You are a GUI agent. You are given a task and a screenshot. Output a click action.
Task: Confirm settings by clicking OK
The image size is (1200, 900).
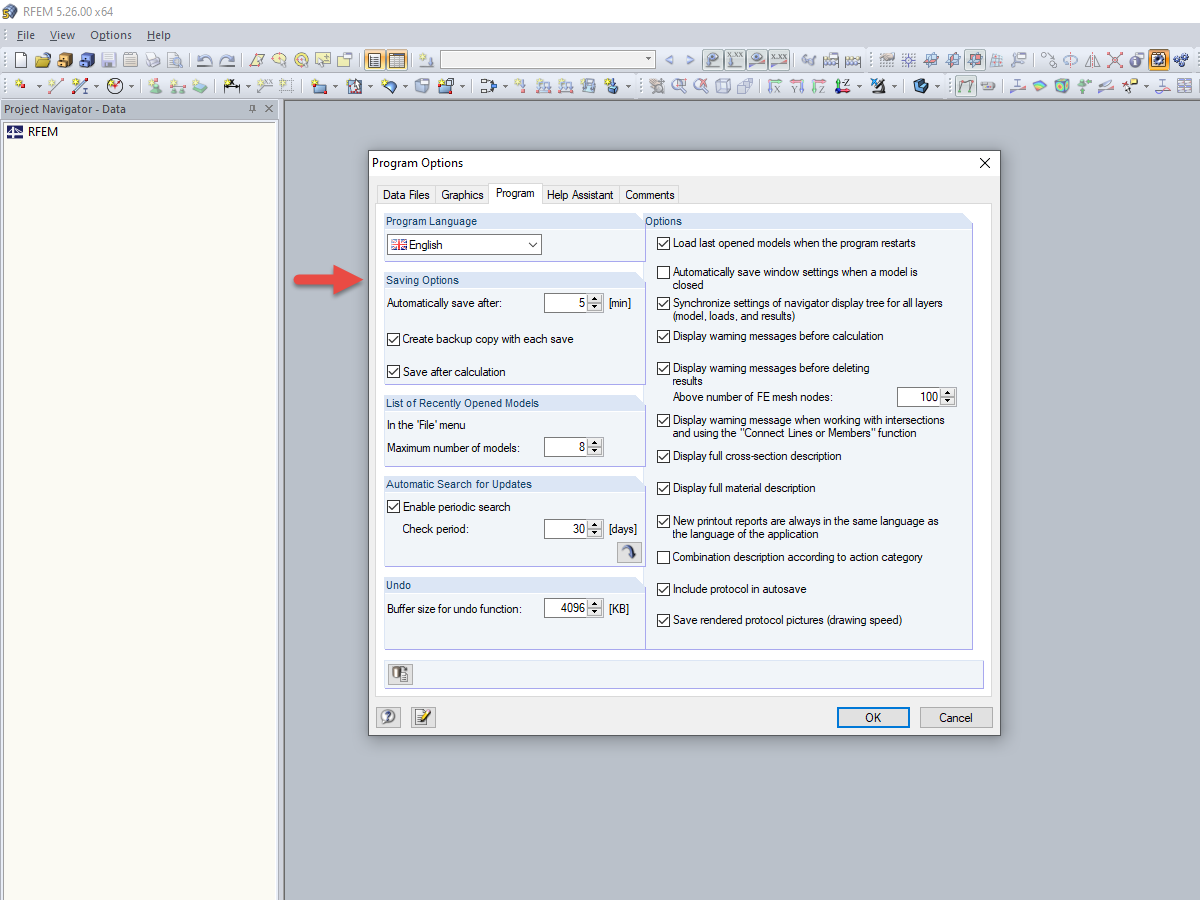click(x=872, y=717)
